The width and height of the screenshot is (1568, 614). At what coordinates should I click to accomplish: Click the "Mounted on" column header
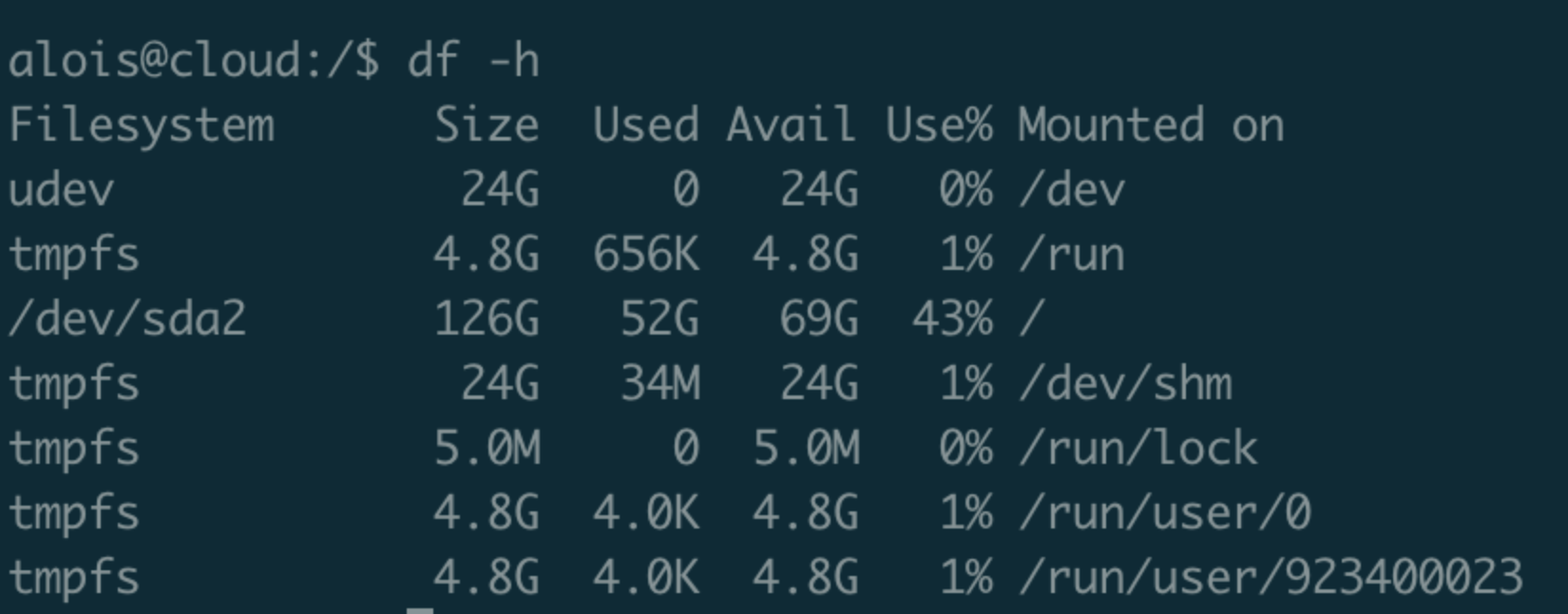pos(1151,125)
